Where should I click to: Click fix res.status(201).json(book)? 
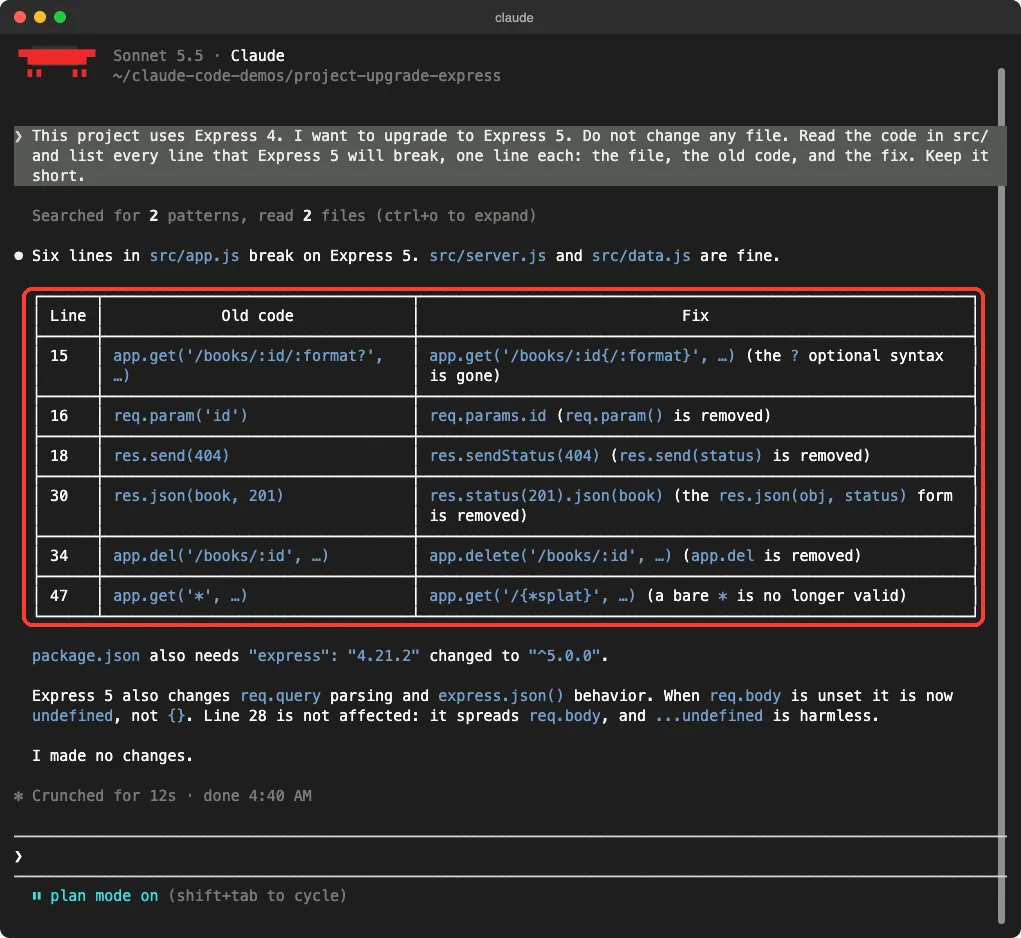(x=546, y=496)
